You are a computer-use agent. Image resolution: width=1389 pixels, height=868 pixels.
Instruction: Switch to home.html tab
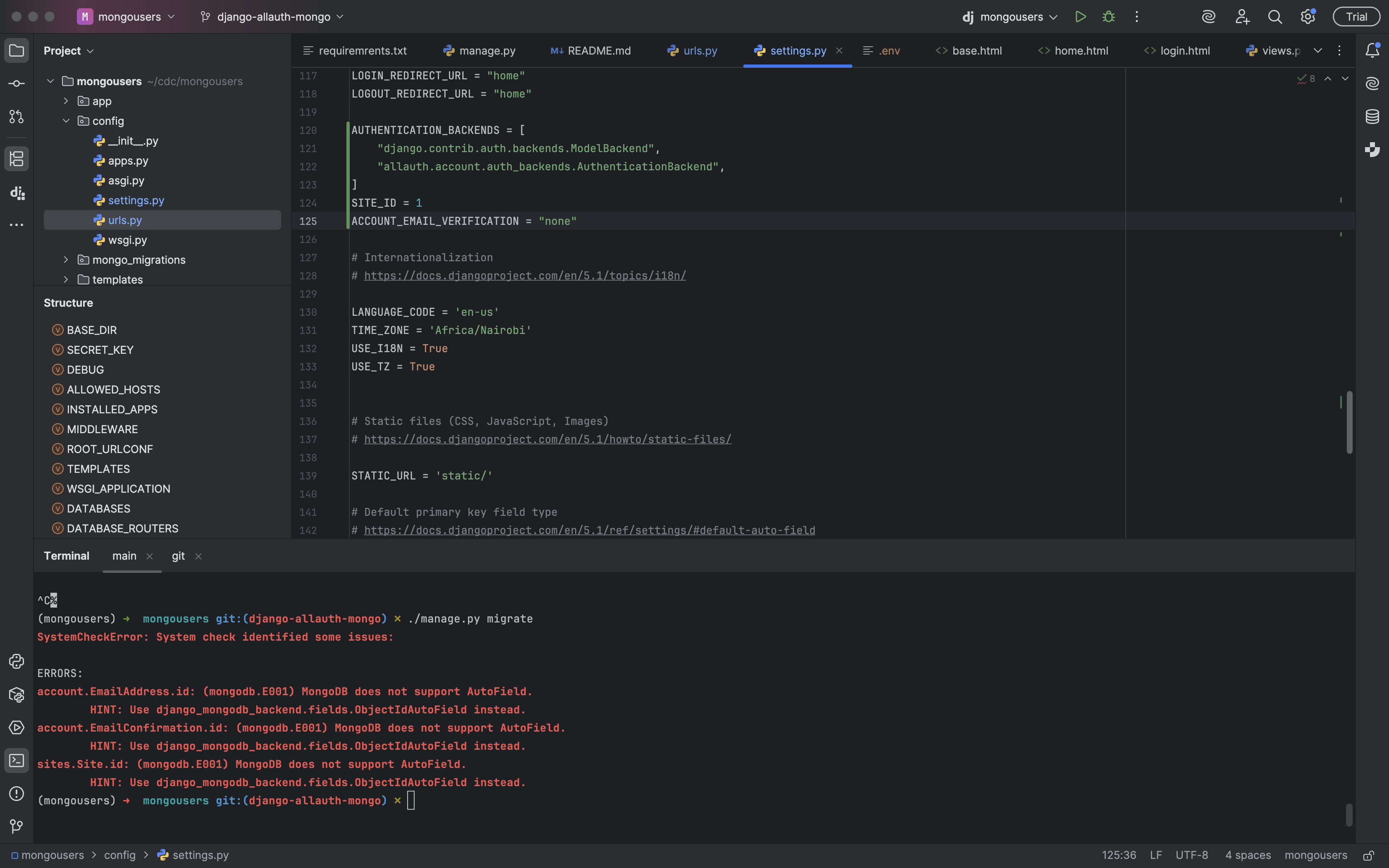coord(1073,50)
